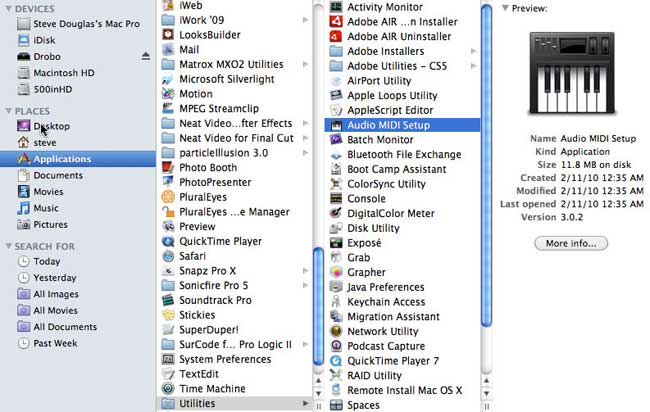Expand the Sonicfire Pro 5 arrow

[306, 285]
